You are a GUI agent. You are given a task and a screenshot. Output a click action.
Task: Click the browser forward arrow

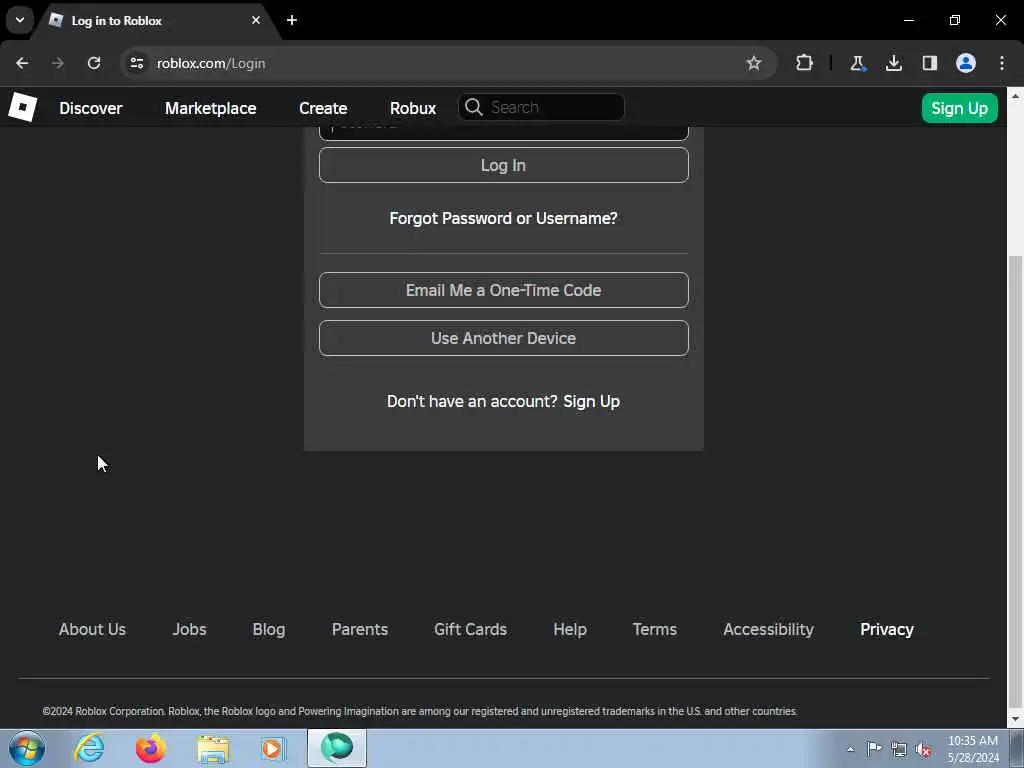point(58,63)
